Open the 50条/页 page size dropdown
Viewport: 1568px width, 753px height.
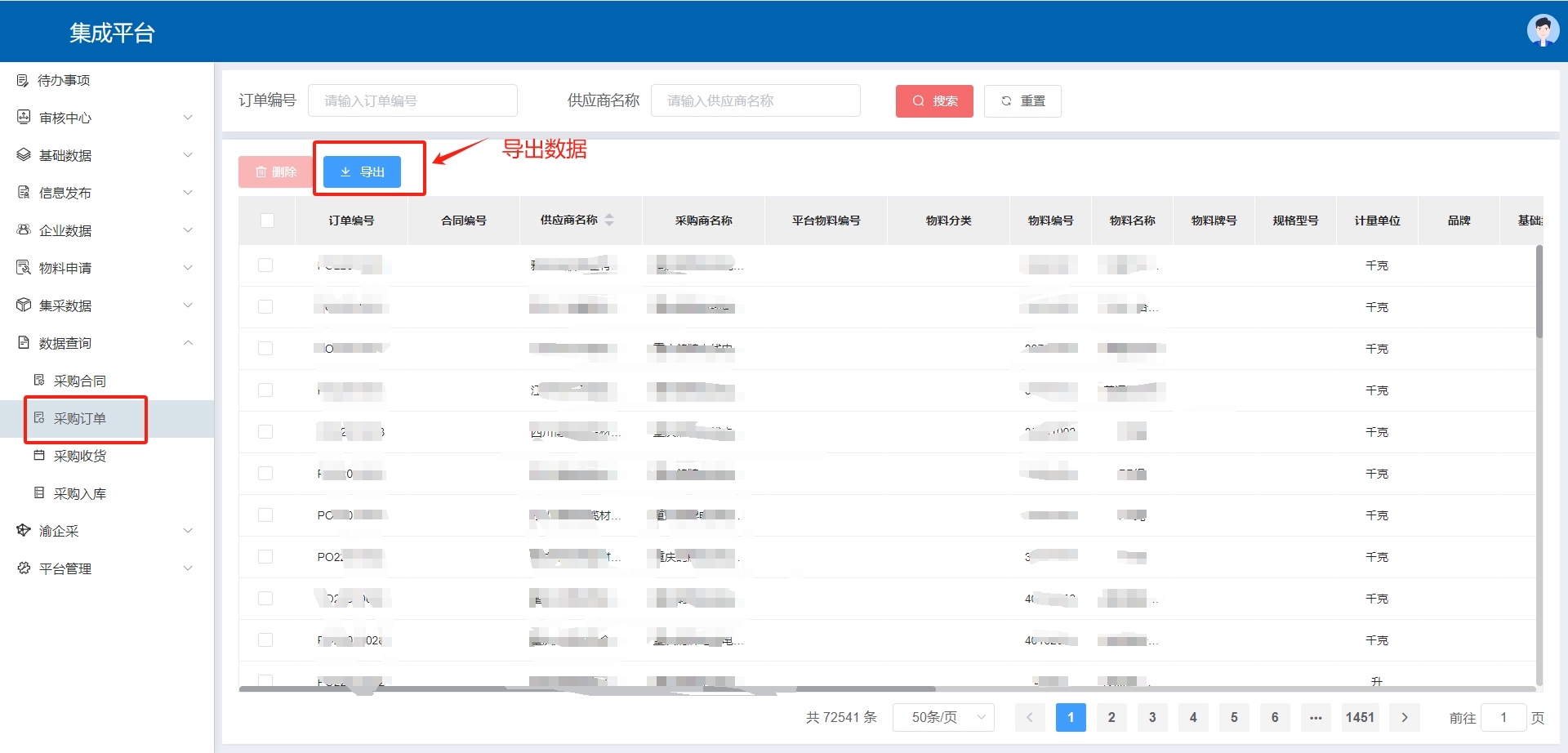tap(943, 717)
